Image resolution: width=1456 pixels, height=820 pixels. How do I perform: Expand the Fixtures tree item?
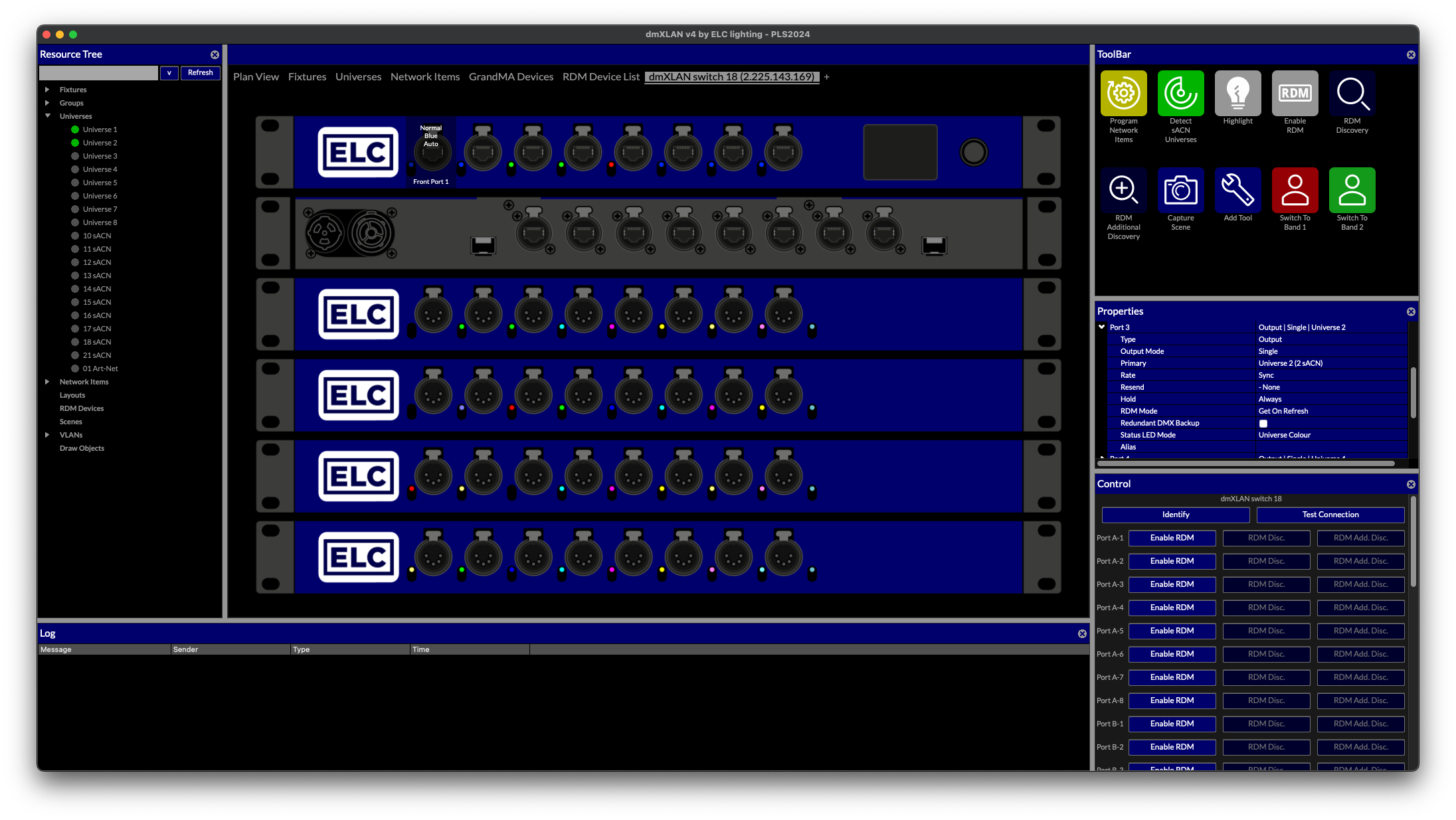[47, 89]
